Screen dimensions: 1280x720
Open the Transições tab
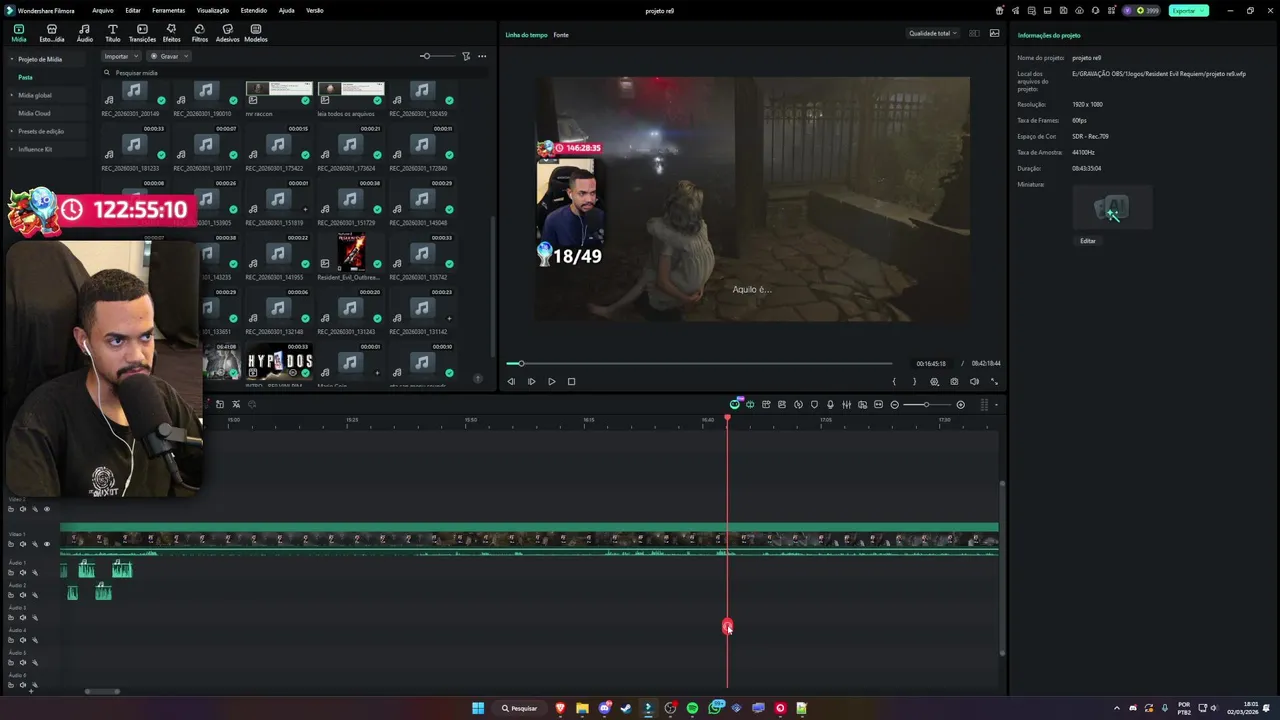click(142, 33)
